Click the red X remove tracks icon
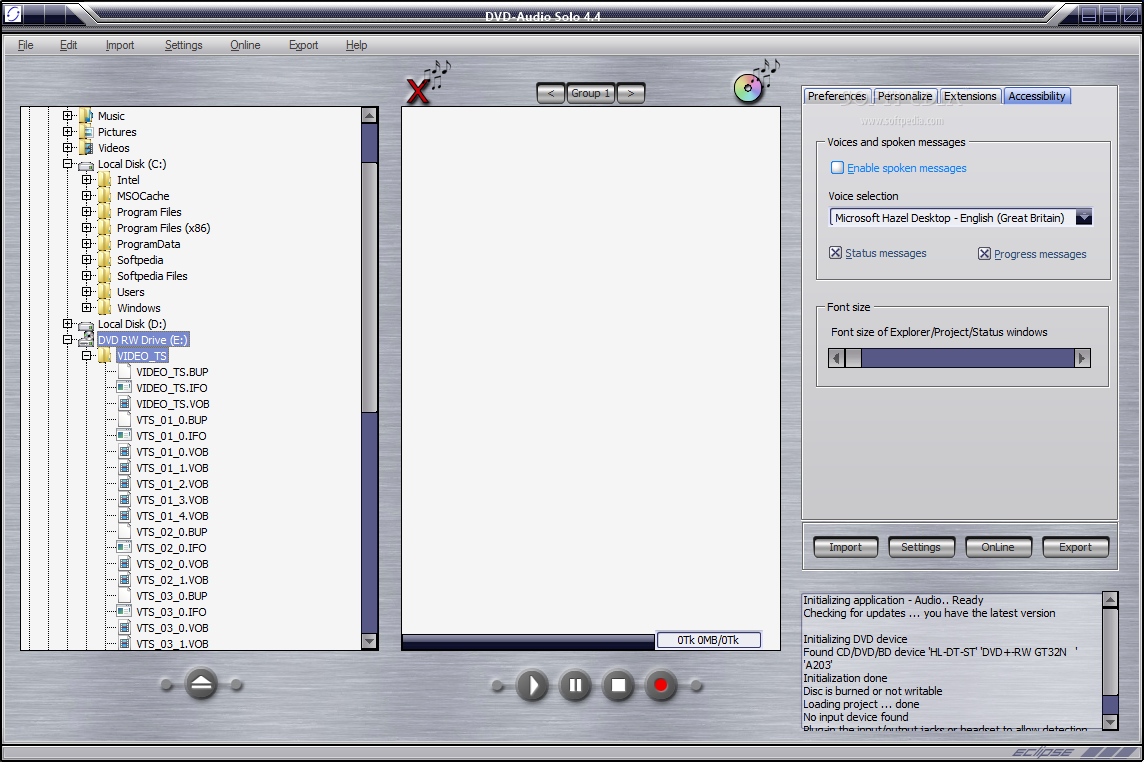Screen dimensions: 1144x762 418,91
